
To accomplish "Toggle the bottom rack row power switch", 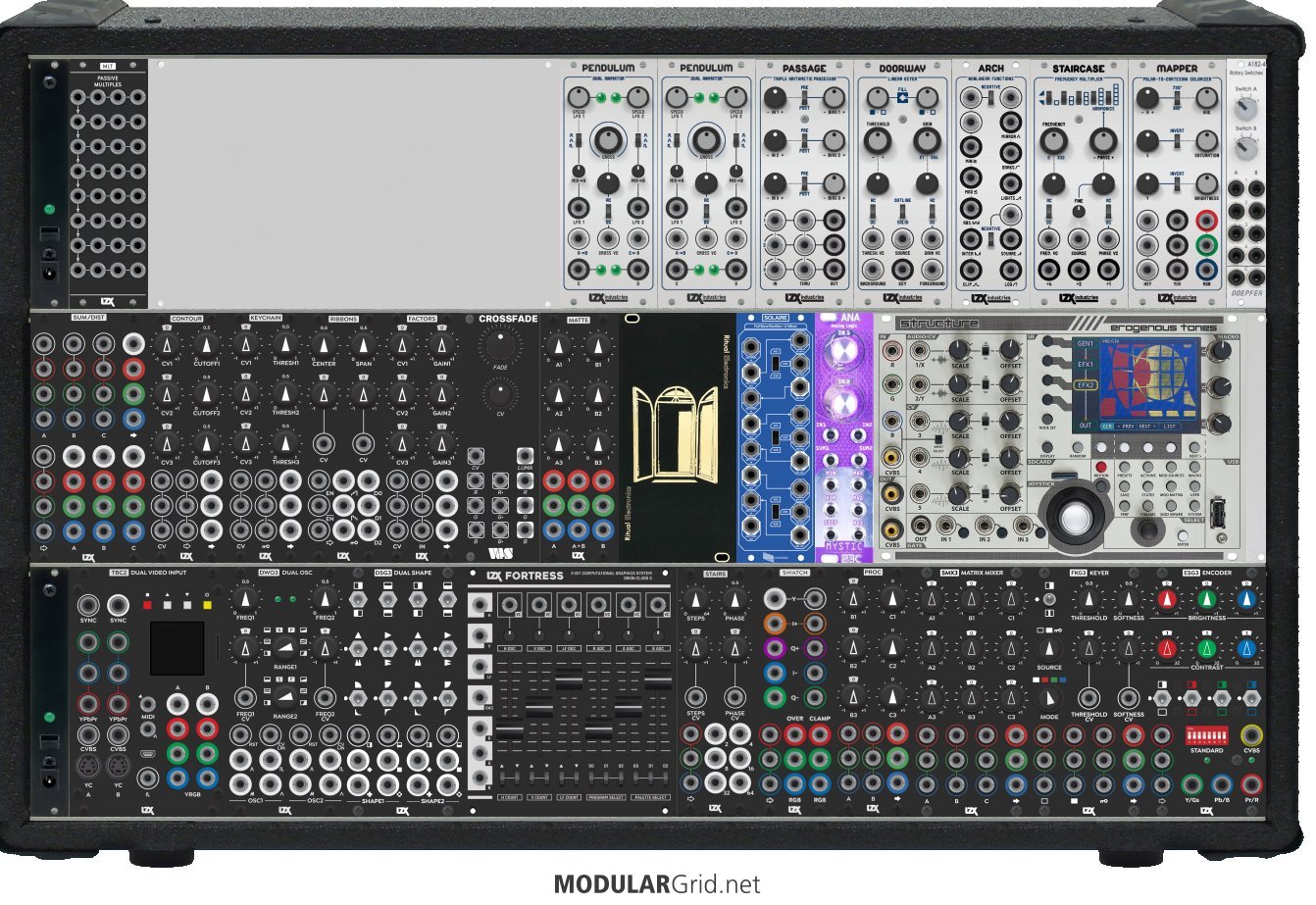I will coord(49,743).
